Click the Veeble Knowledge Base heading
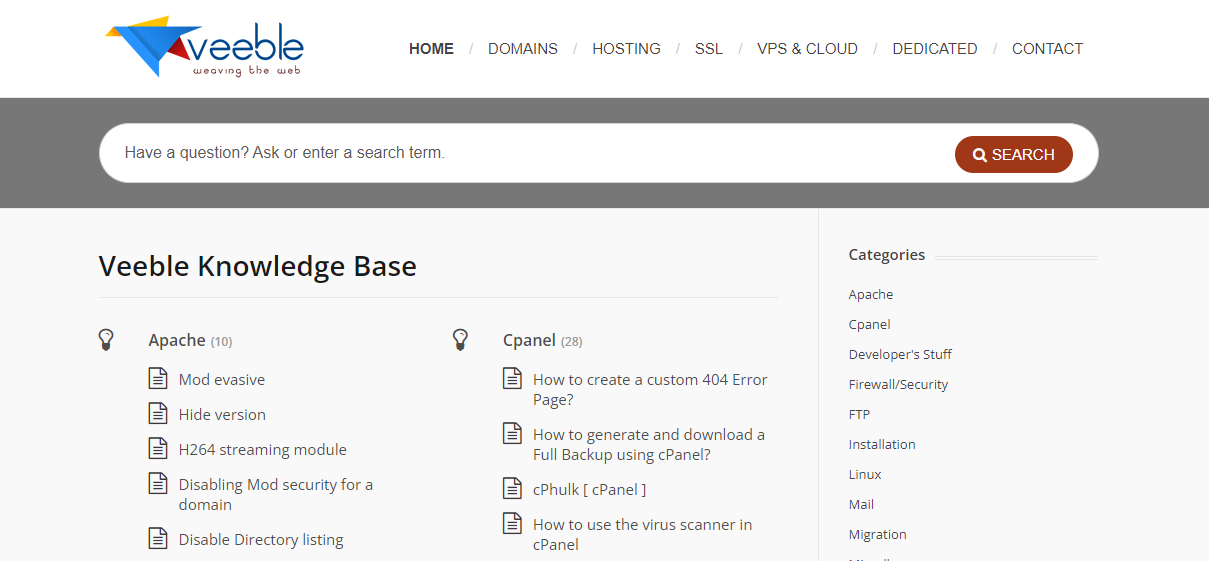 pos(258,267)
